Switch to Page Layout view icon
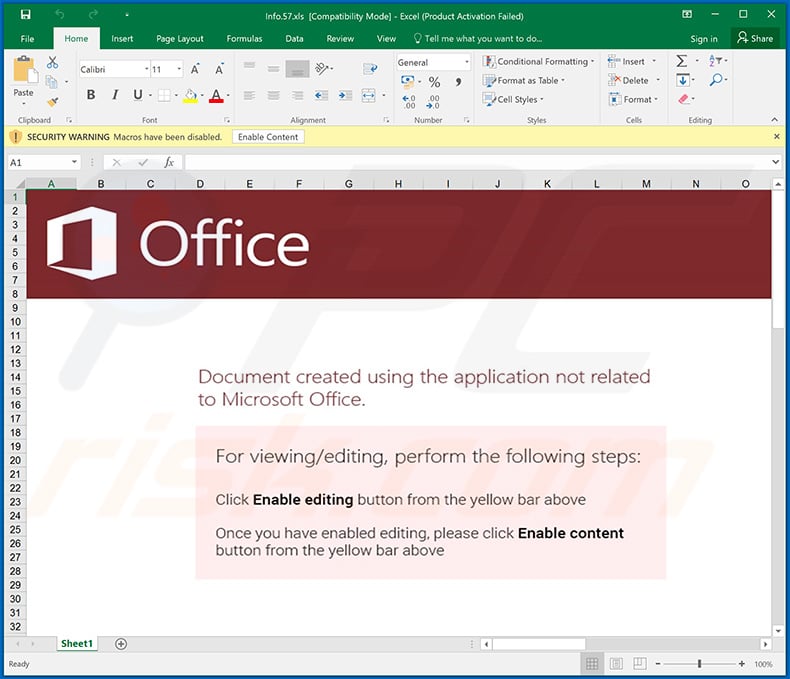Screen dimensions: 790x679 [x=616, y=664]
